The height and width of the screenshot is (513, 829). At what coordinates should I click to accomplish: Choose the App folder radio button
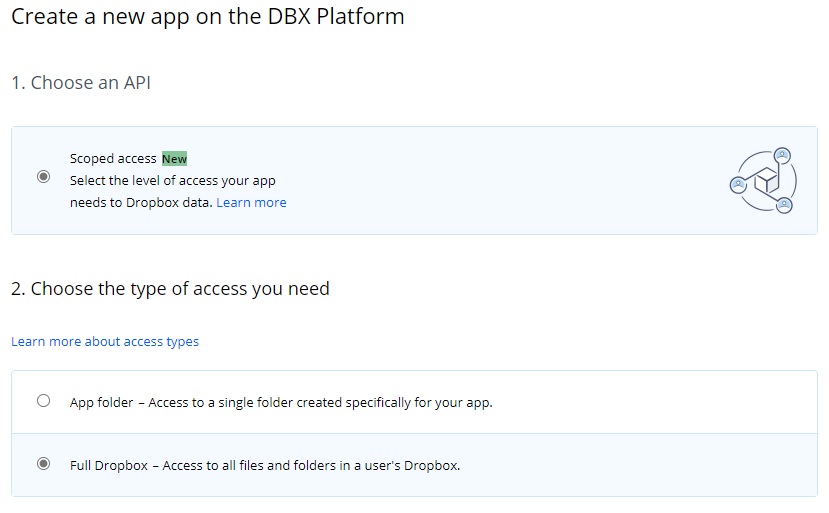click(x=43, y=401)
